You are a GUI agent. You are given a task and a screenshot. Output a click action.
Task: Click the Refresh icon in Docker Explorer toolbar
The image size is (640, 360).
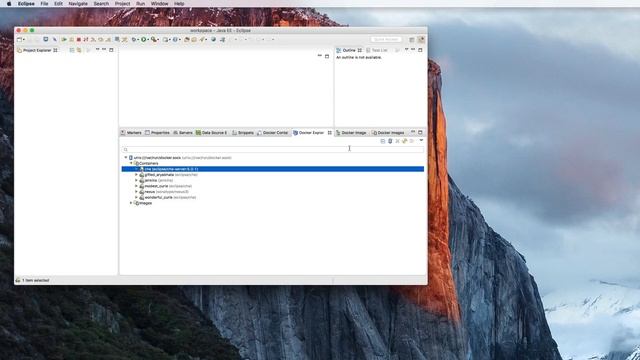click(x=404, y=141)
